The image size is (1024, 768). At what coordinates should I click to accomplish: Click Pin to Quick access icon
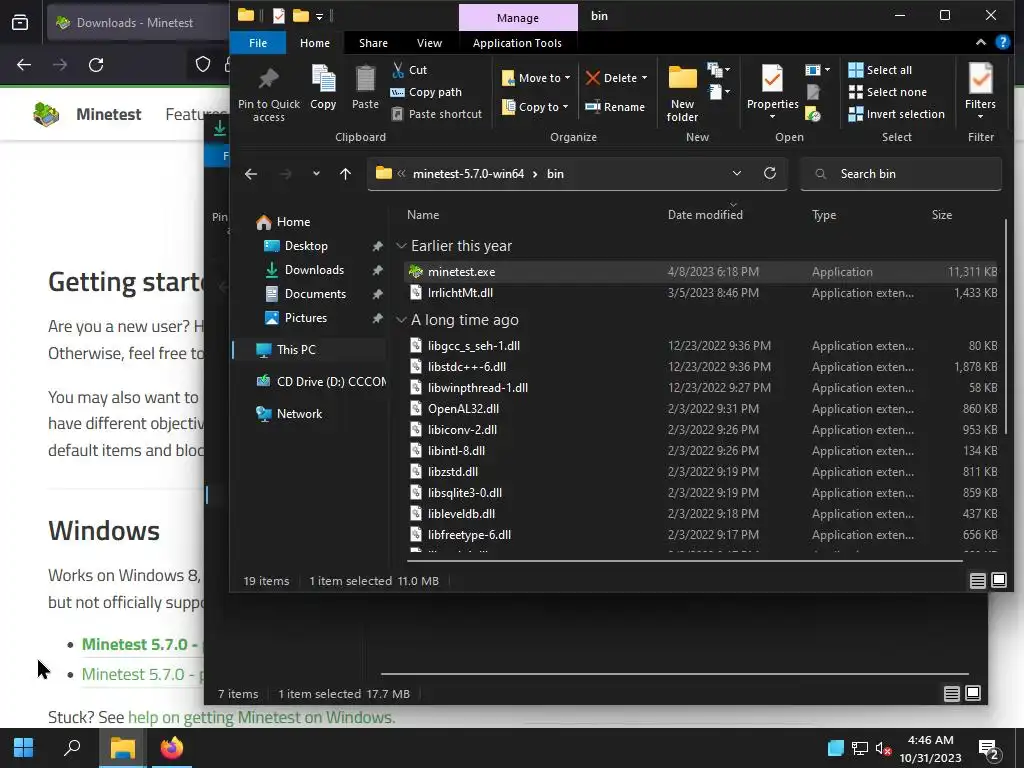(268, 93)
